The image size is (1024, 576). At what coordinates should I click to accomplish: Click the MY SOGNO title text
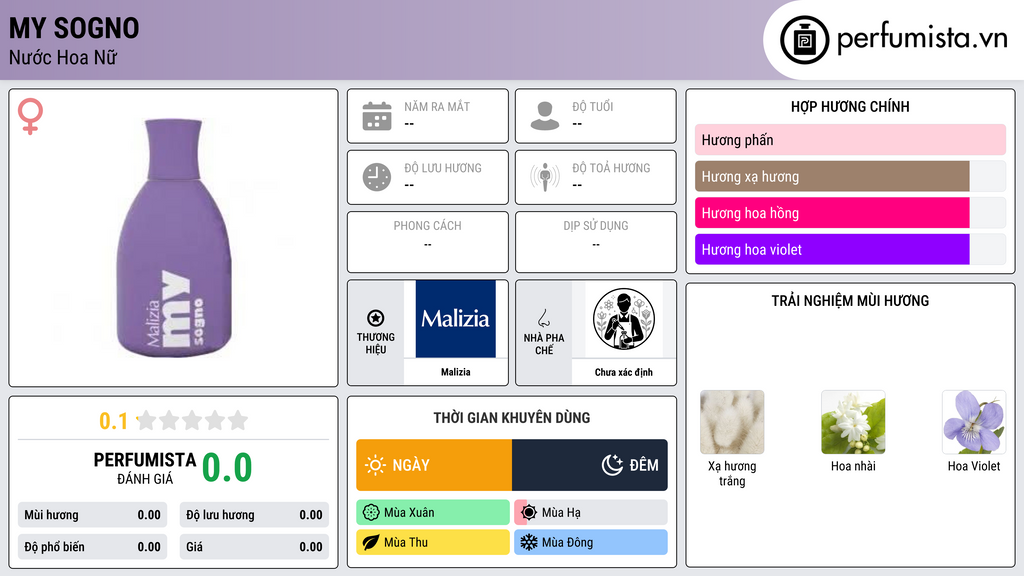pos(74,29)
